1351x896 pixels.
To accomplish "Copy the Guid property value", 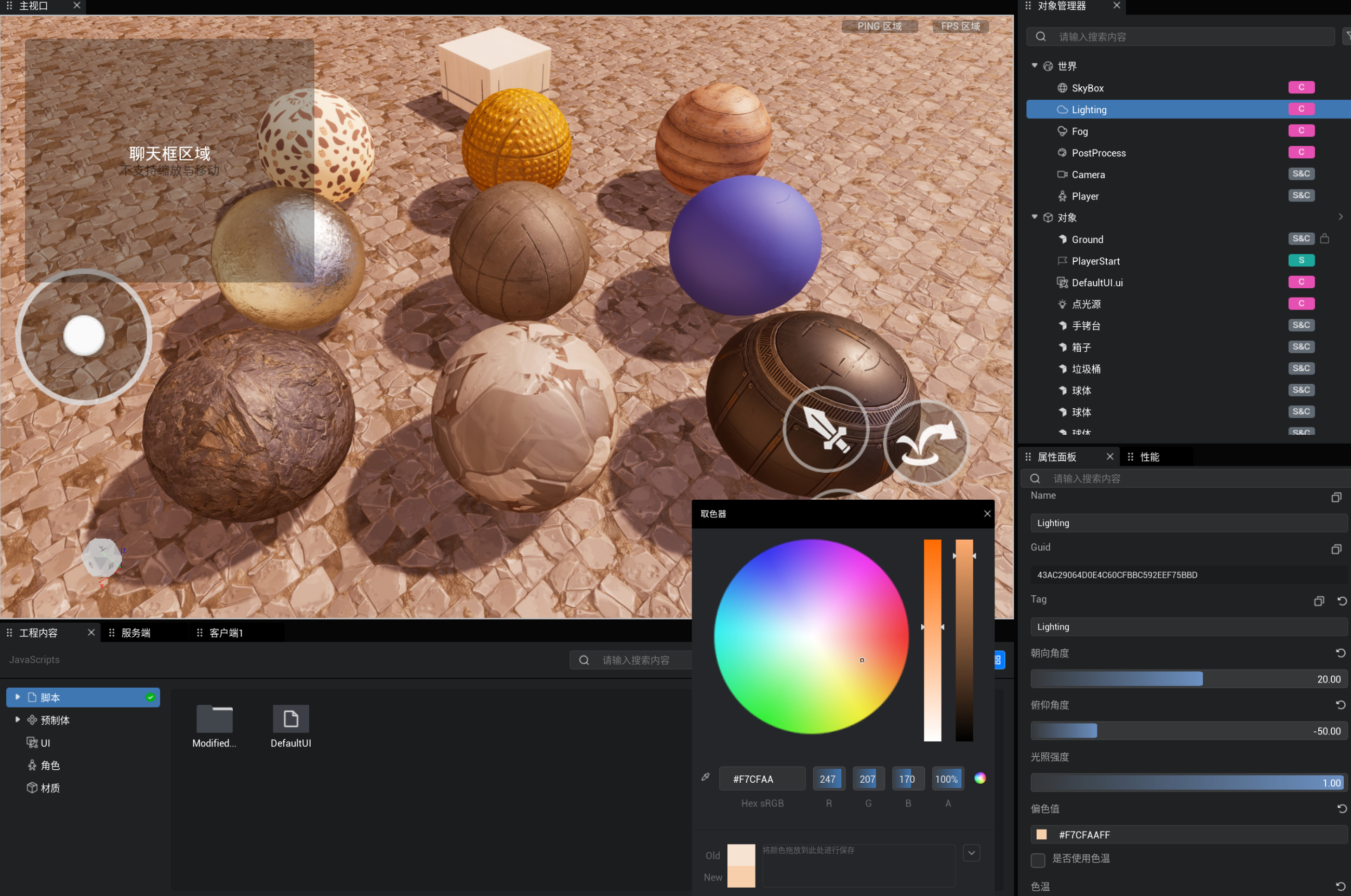I will [1336, 549].
